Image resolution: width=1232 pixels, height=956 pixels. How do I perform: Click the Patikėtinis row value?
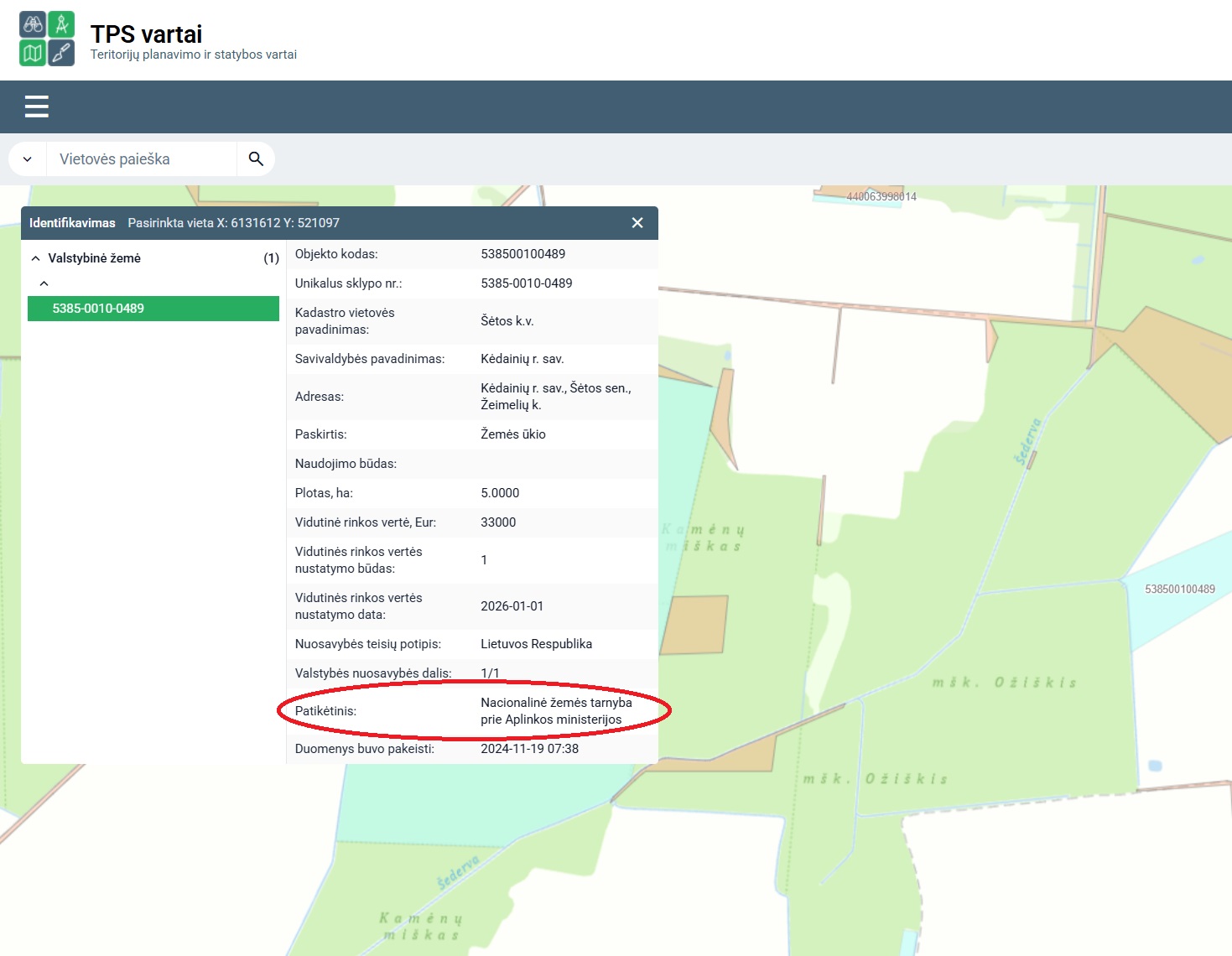556,711
